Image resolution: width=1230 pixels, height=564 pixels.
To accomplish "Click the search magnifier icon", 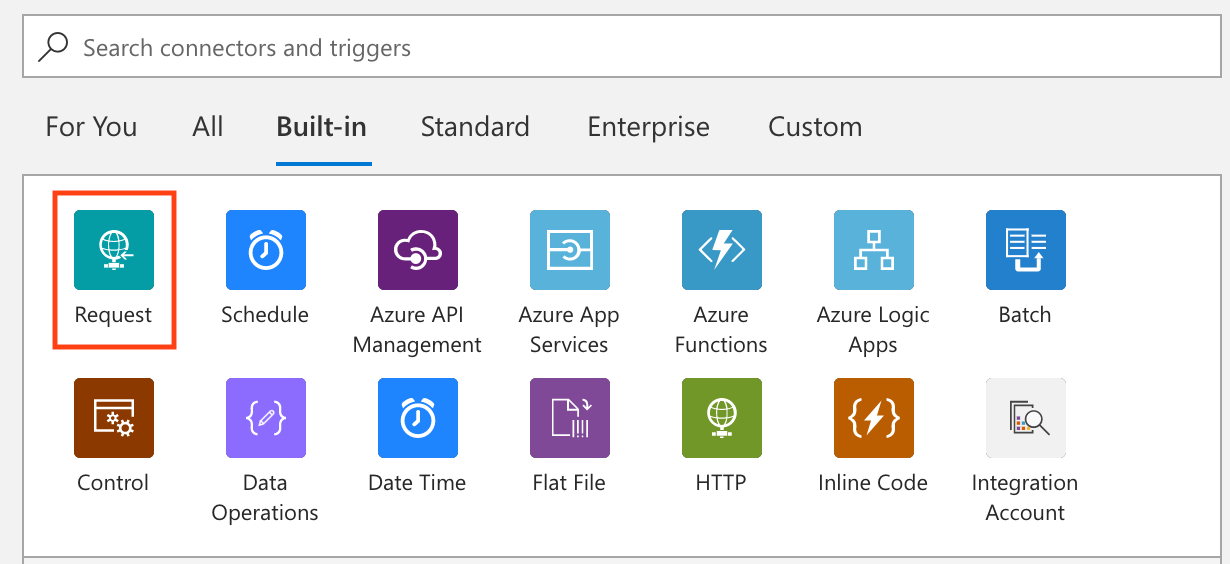I will click(54, 47).
